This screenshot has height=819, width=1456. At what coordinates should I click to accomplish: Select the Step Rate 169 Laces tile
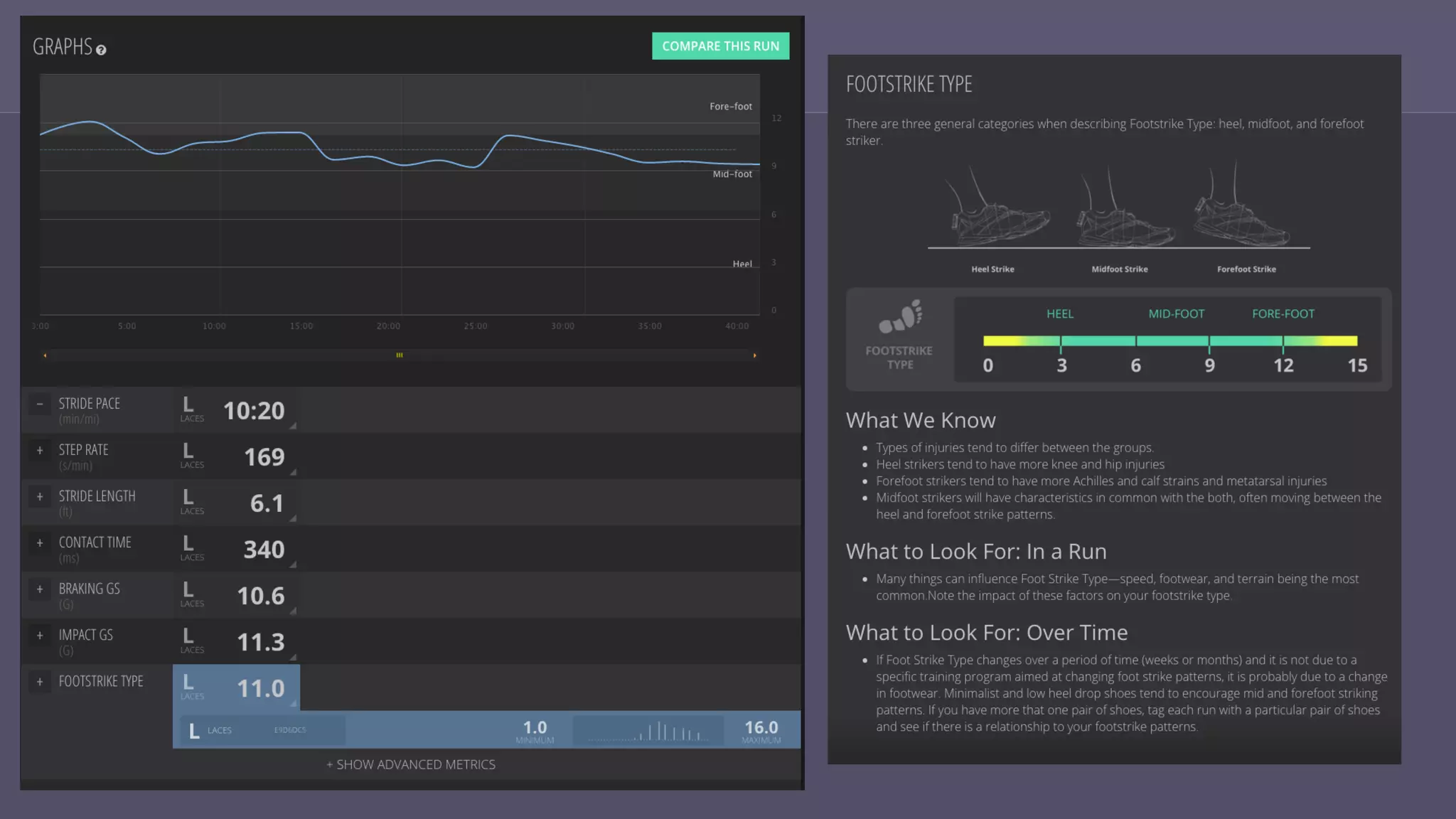point(236,456)
